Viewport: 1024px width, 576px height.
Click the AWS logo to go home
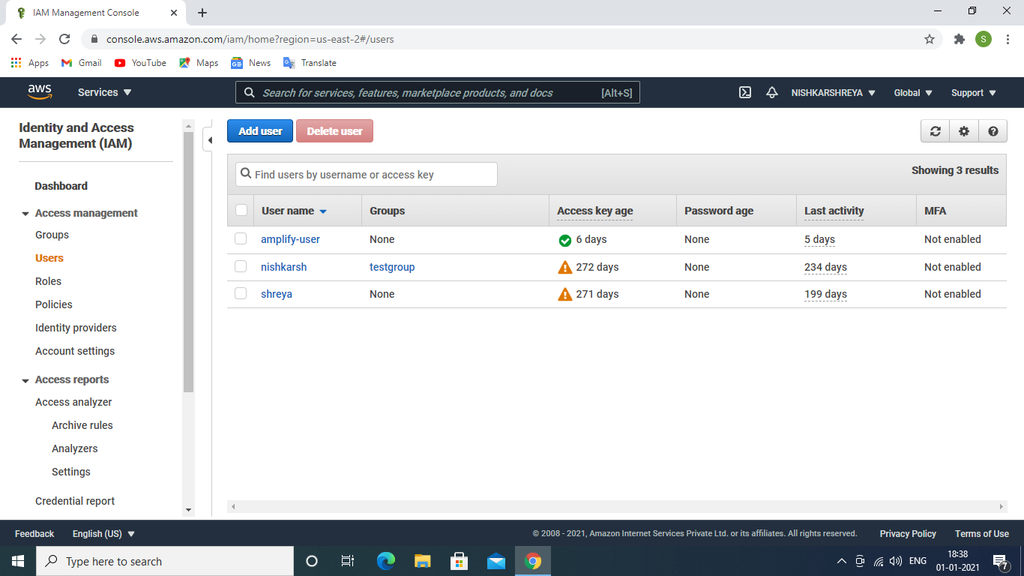click(38, 91)
